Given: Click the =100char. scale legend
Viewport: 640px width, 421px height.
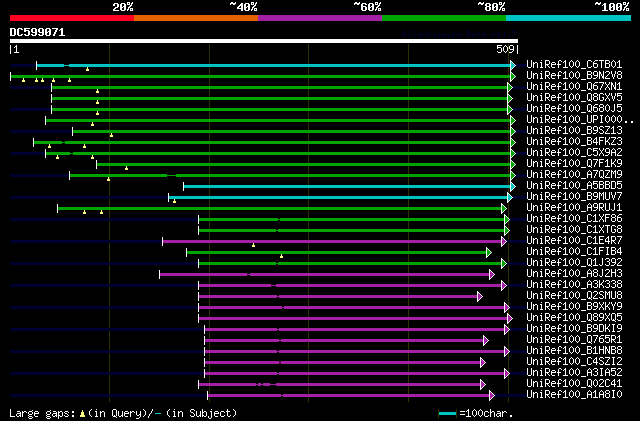Looking at the screenshot, I should click(x=476, y=413).
